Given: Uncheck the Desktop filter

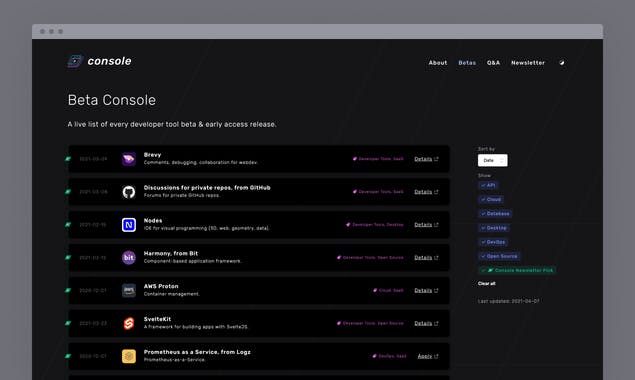Looking at the screenshot, I should click(x=494, y=228).
